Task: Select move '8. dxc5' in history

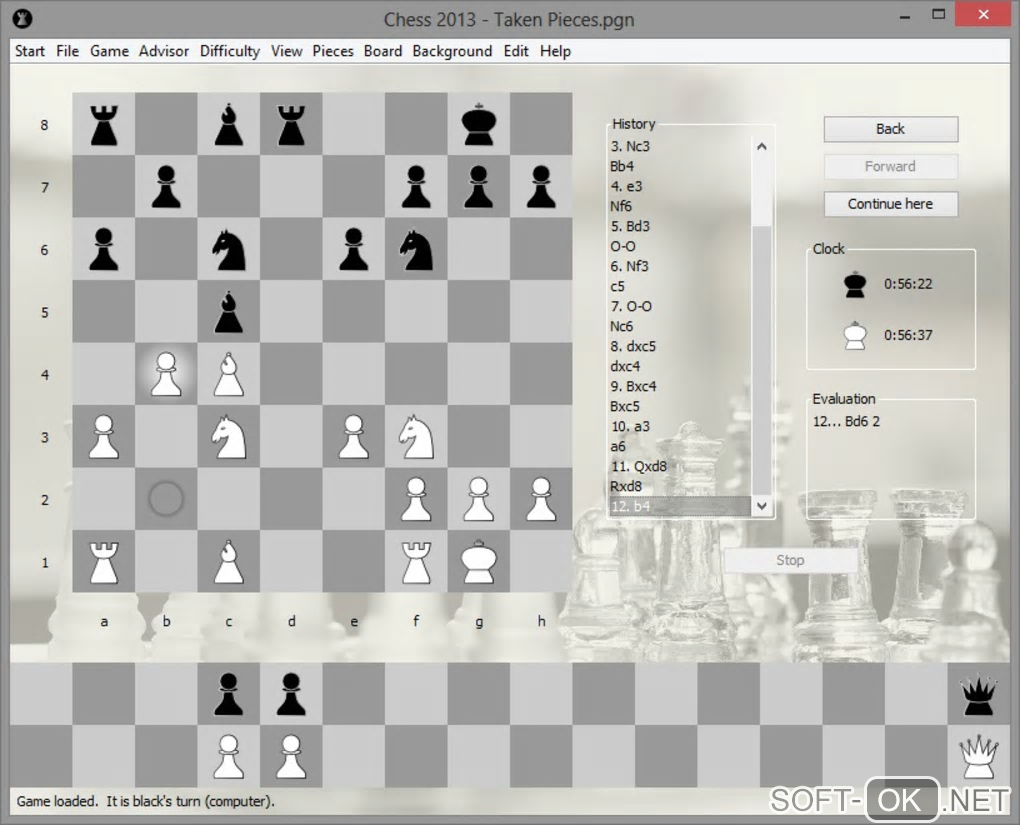Action: tap(633, 346)
